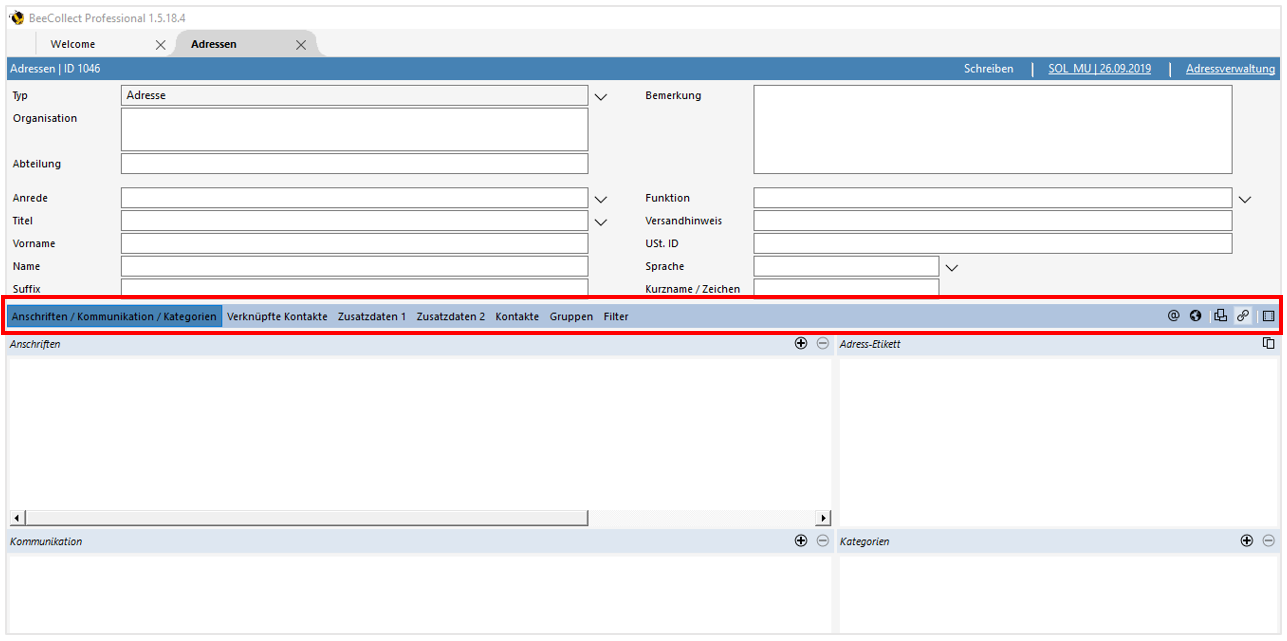1287x641 pixels.
Task: Remove an entry using the Anschriften minus icon
Action: [822, 343]
